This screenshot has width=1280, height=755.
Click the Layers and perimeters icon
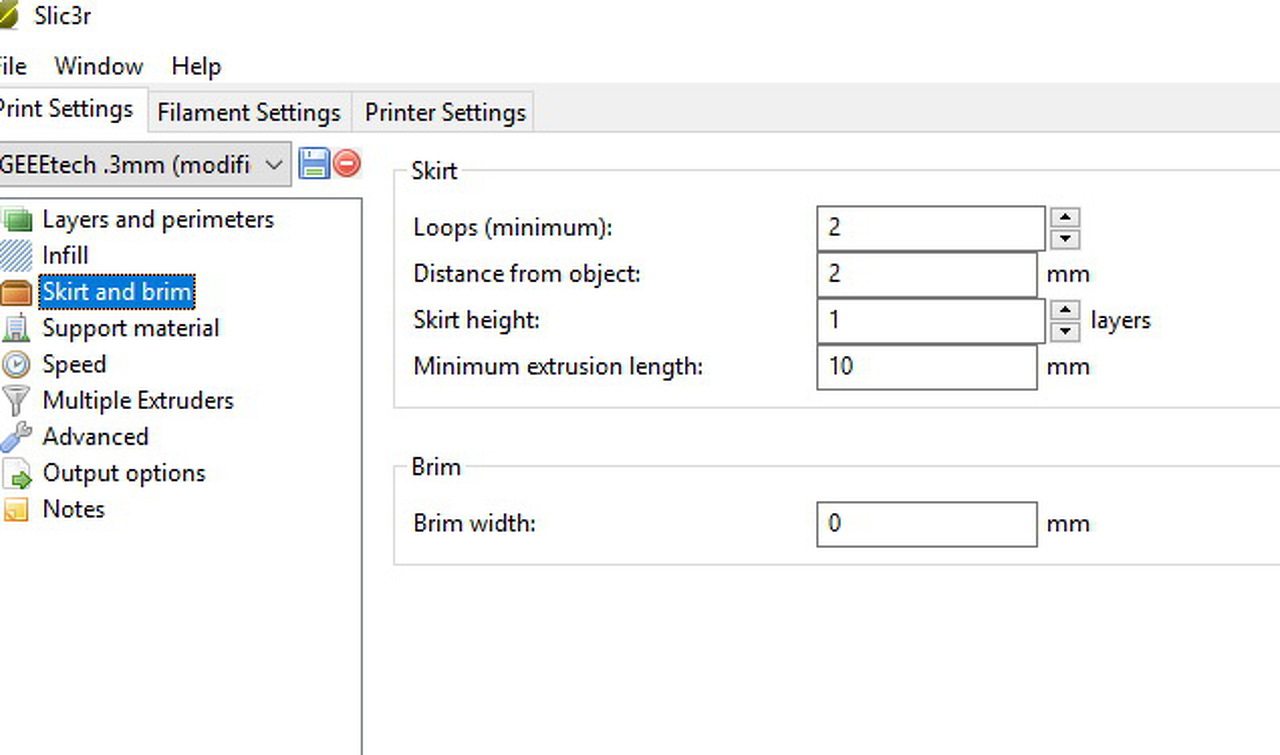17,220
